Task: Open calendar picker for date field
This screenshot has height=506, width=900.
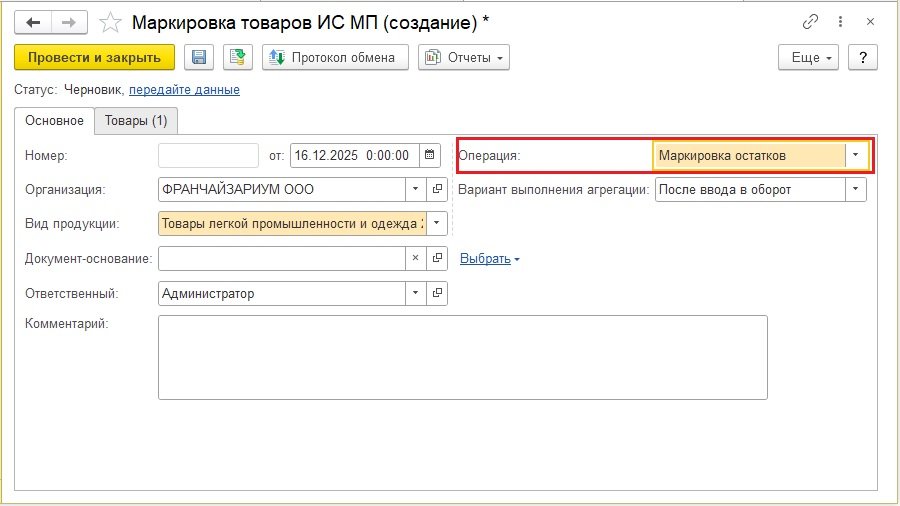Action: (430, 155)
